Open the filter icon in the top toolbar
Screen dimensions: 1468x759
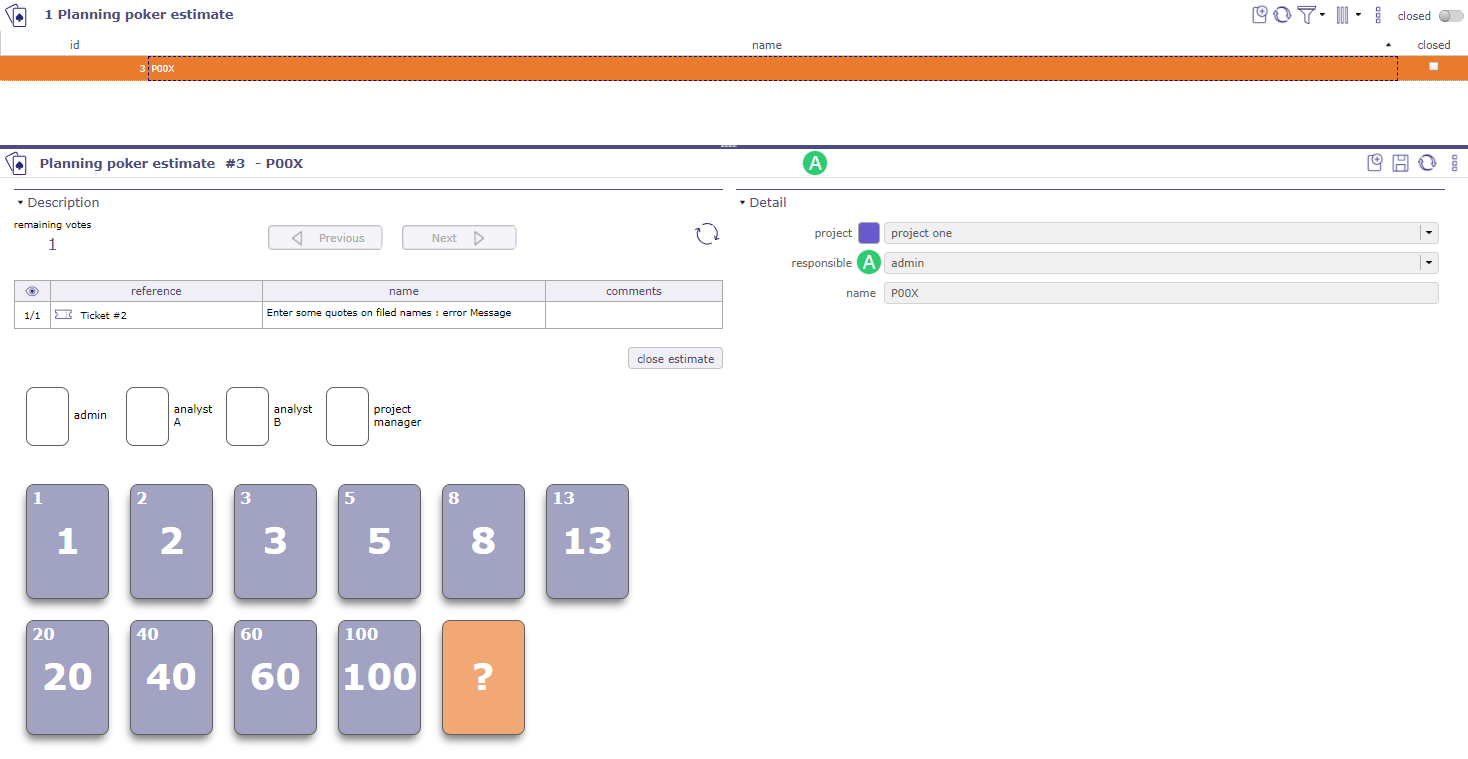1309,14
